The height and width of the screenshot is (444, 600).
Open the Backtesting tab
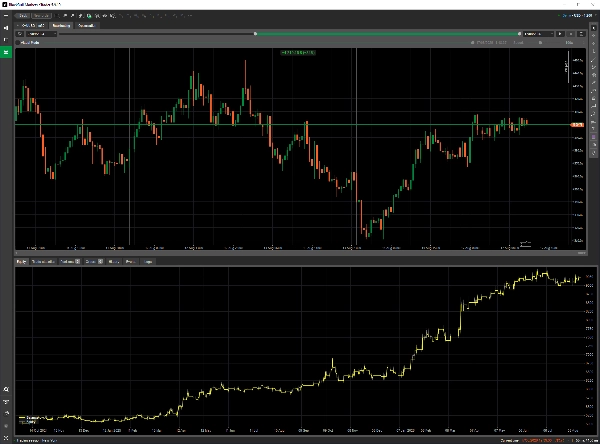[61, 25]
